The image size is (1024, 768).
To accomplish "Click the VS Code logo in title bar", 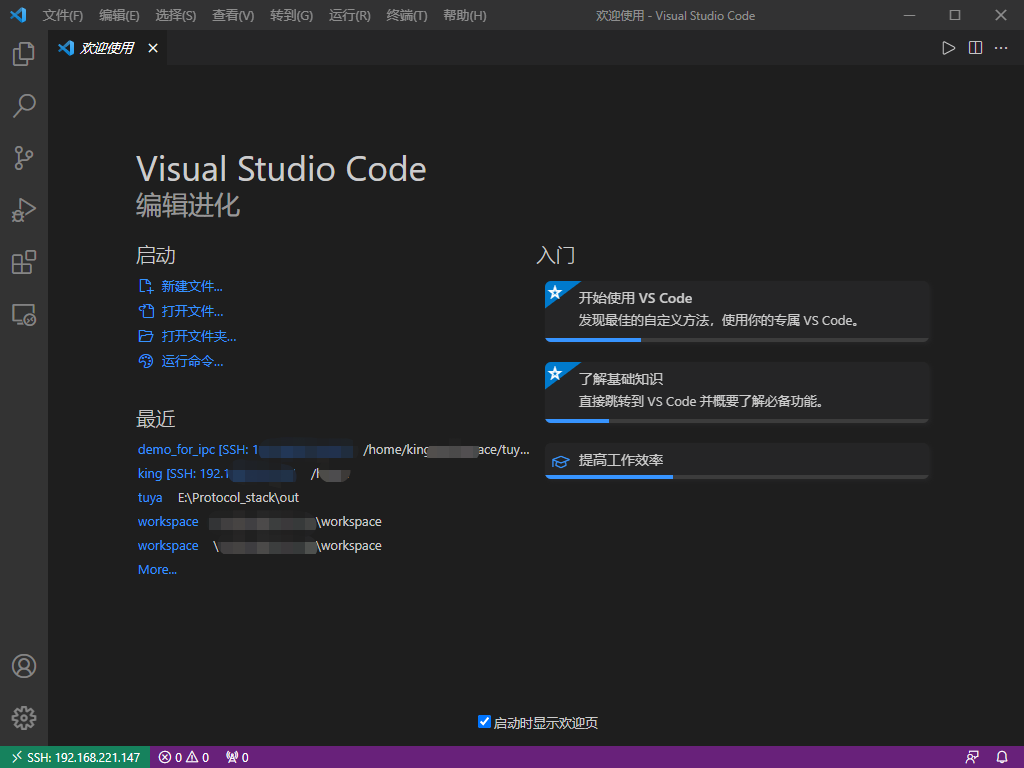I will [x=18, y=15].
